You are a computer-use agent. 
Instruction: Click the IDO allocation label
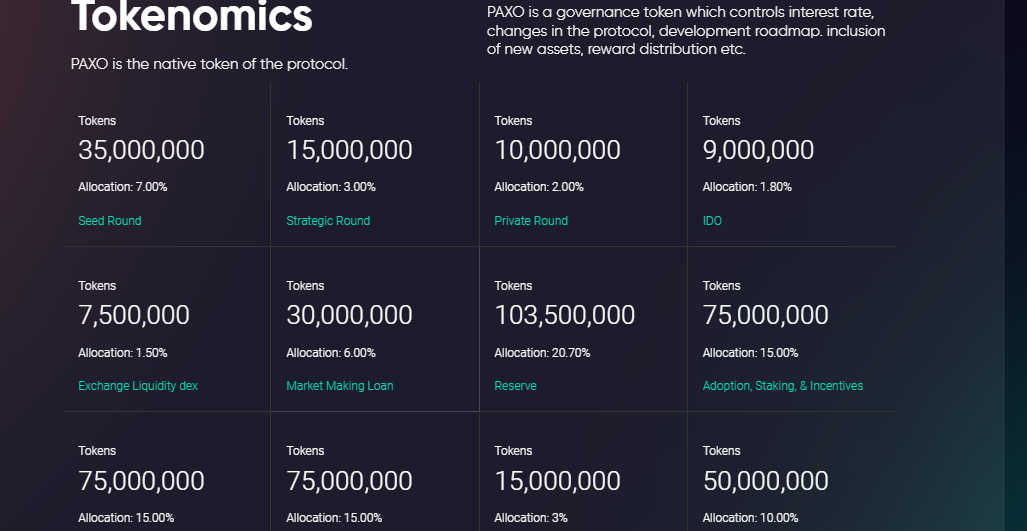[712, 221]
